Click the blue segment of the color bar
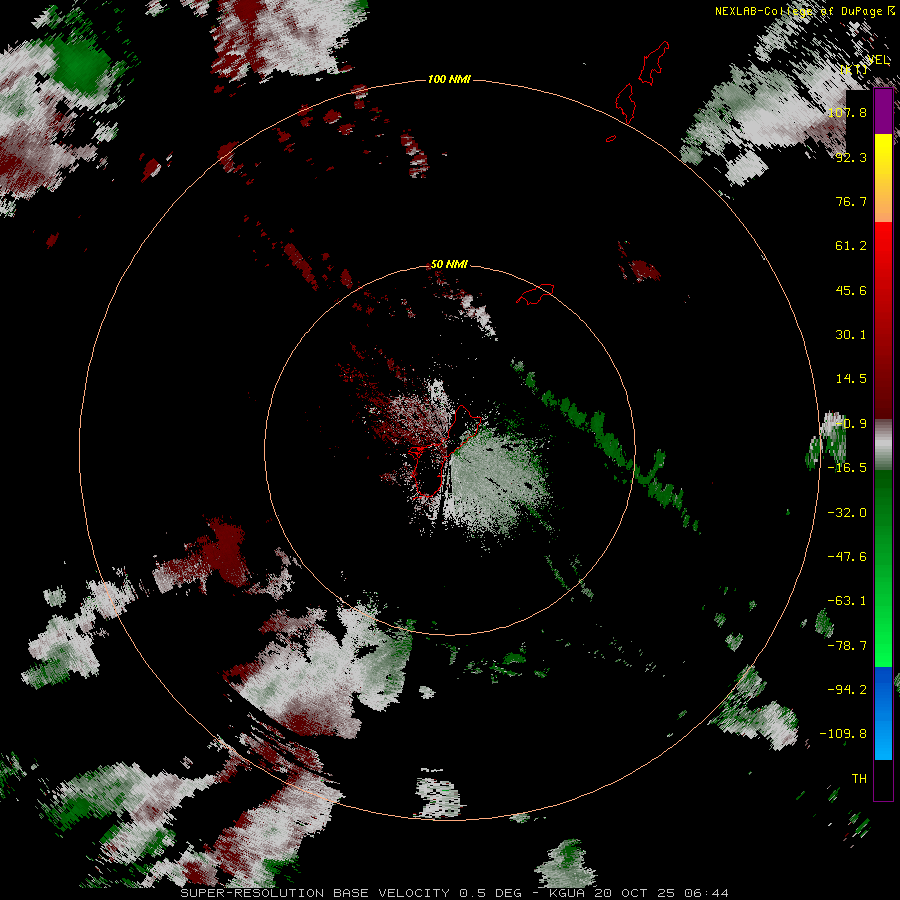The width and height of the screenshot is (900, 900). [883, 713]
